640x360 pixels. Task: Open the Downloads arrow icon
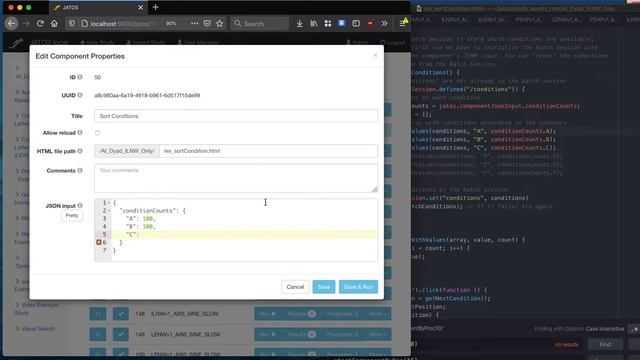pyautogui.click(x=300, y=24)
